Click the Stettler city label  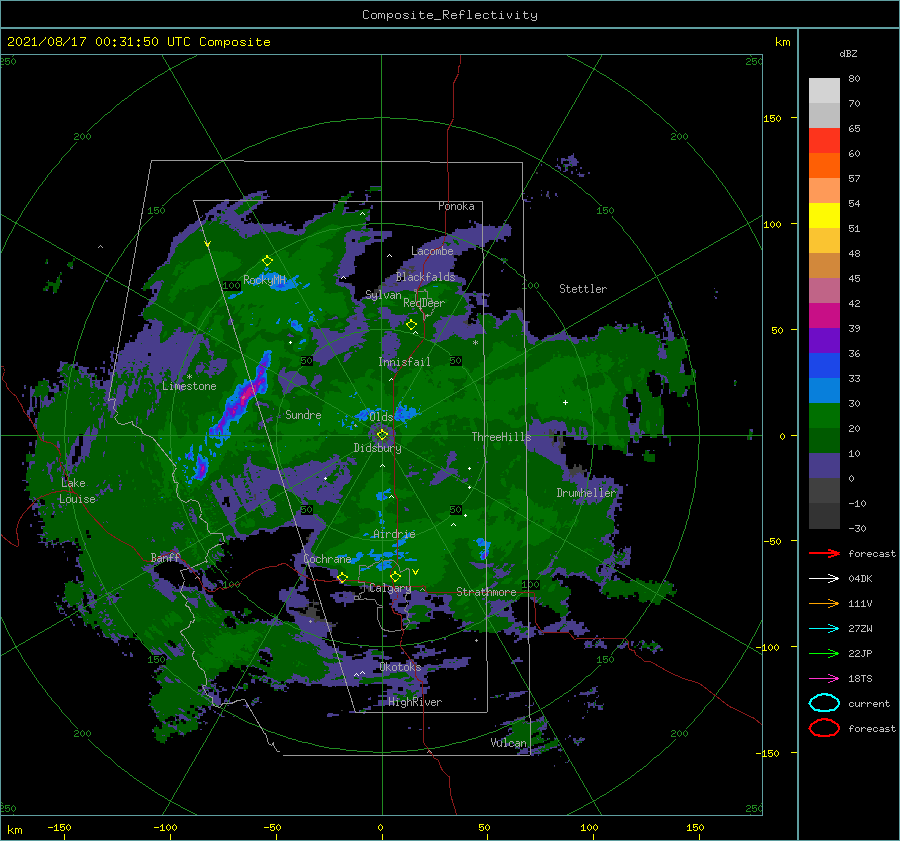[x=583, y=289]
